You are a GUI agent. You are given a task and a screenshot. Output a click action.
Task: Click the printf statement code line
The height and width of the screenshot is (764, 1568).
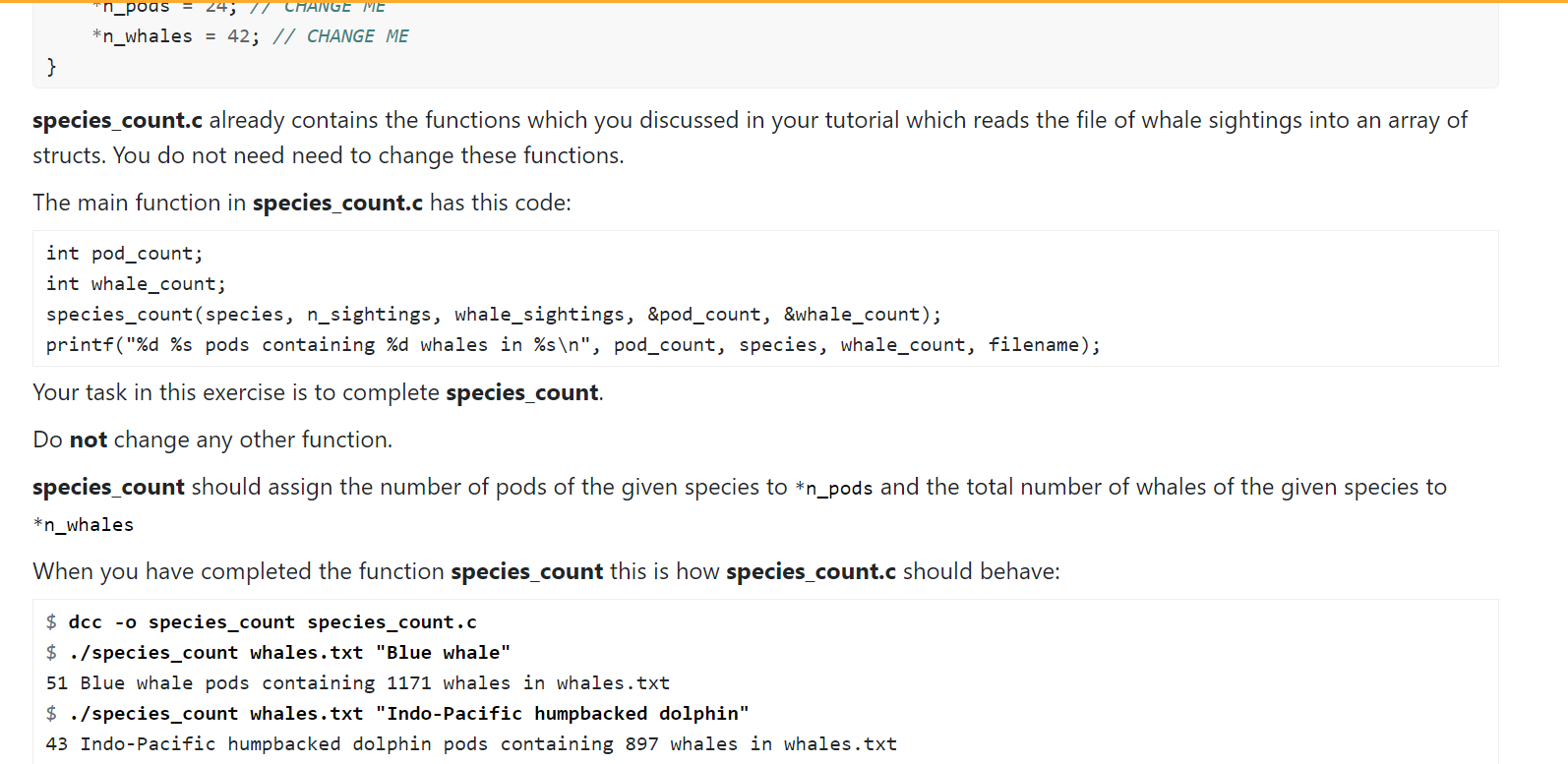573,345
